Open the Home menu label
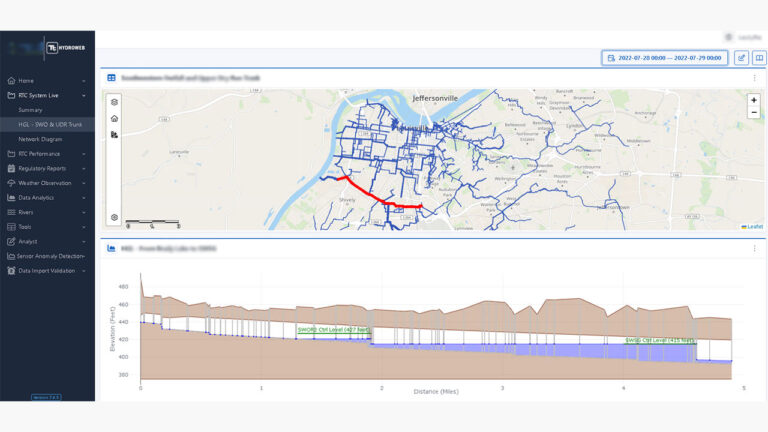Viewport: 768px width, 432px height. click(x=26, y=80)
